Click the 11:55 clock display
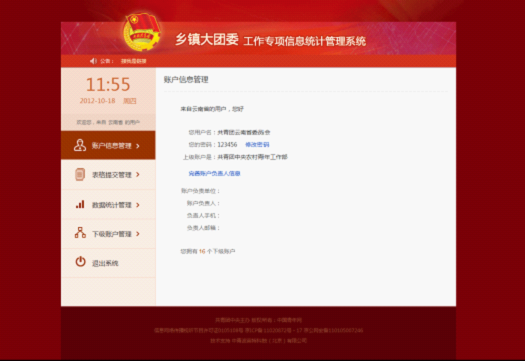Image resolution: width=525 pixels, height=361 pixels. (x=108, y=84)
